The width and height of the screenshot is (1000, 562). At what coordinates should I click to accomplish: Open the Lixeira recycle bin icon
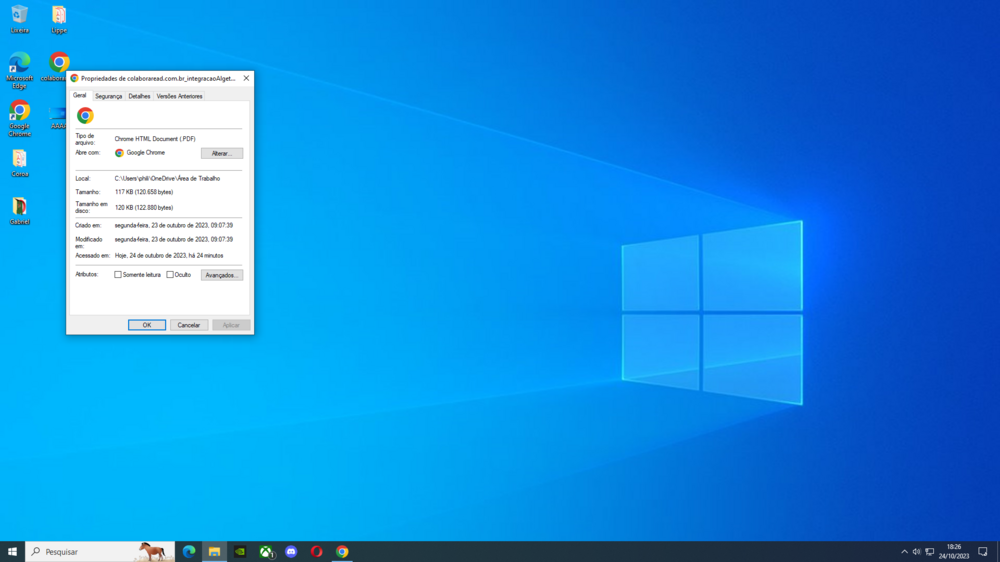(x=19, y=16)
